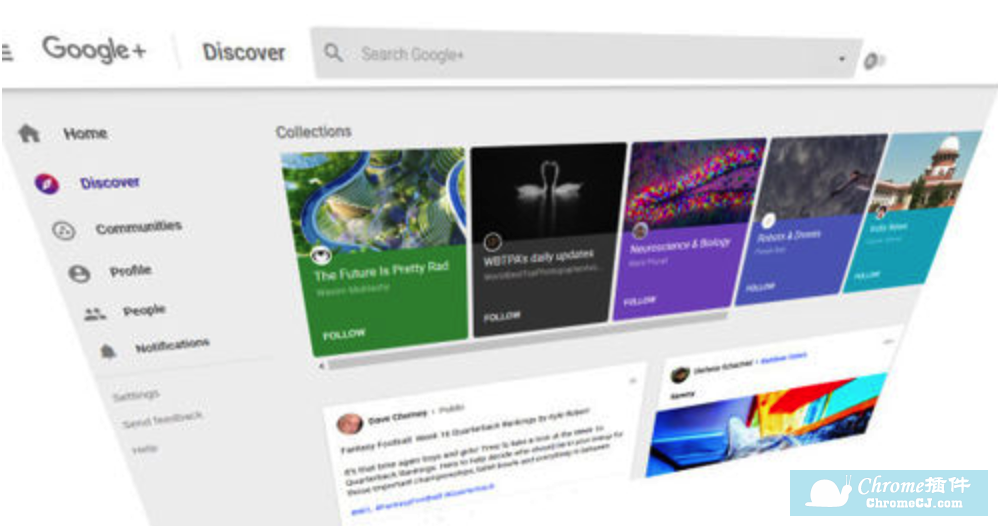
Task: Open People from the sidebar
Action: [144, 310]
